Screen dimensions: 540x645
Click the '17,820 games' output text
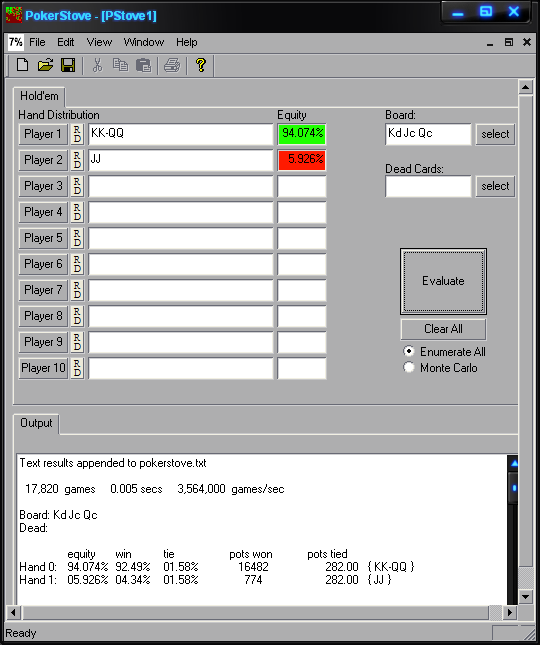pos(60,489)
